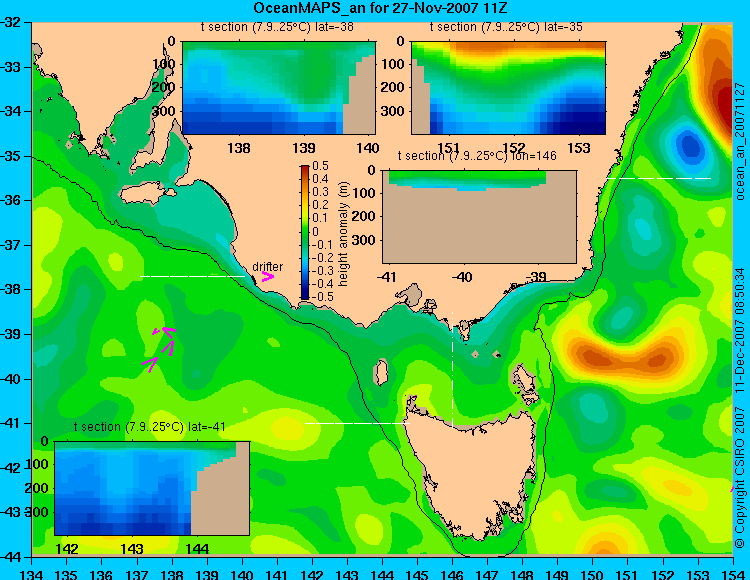Click the height anomaly vertical color bar
This screenshot has width=750, height=580.
coord(305,232)
